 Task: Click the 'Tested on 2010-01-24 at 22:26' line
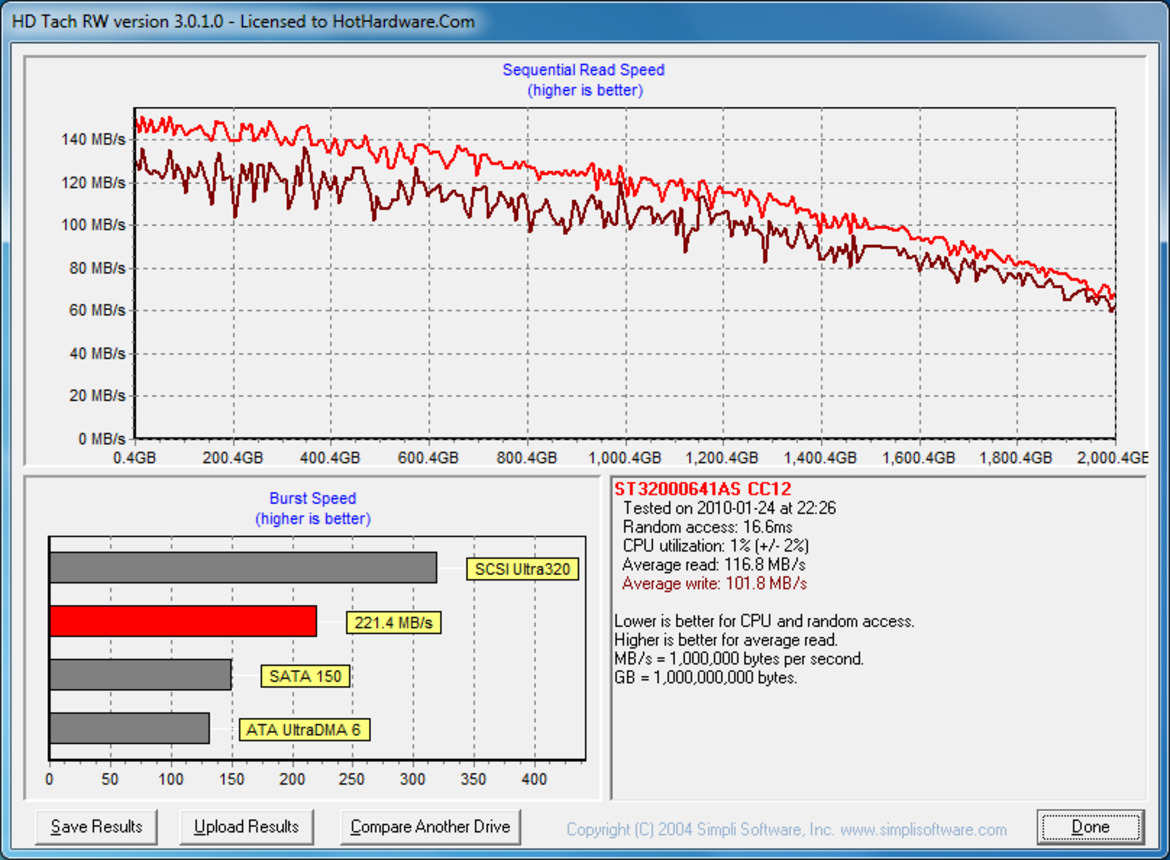click(729, 508)
